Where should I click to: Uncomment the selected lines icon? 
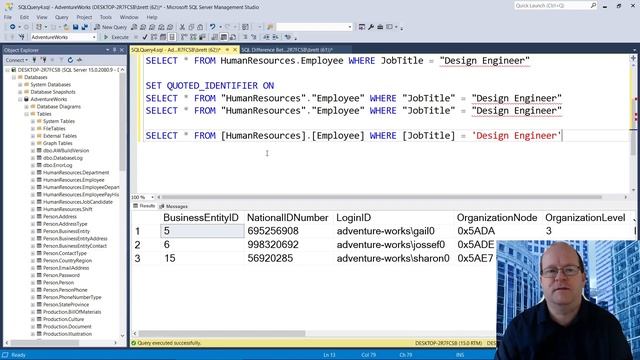(x=253, y=37)
